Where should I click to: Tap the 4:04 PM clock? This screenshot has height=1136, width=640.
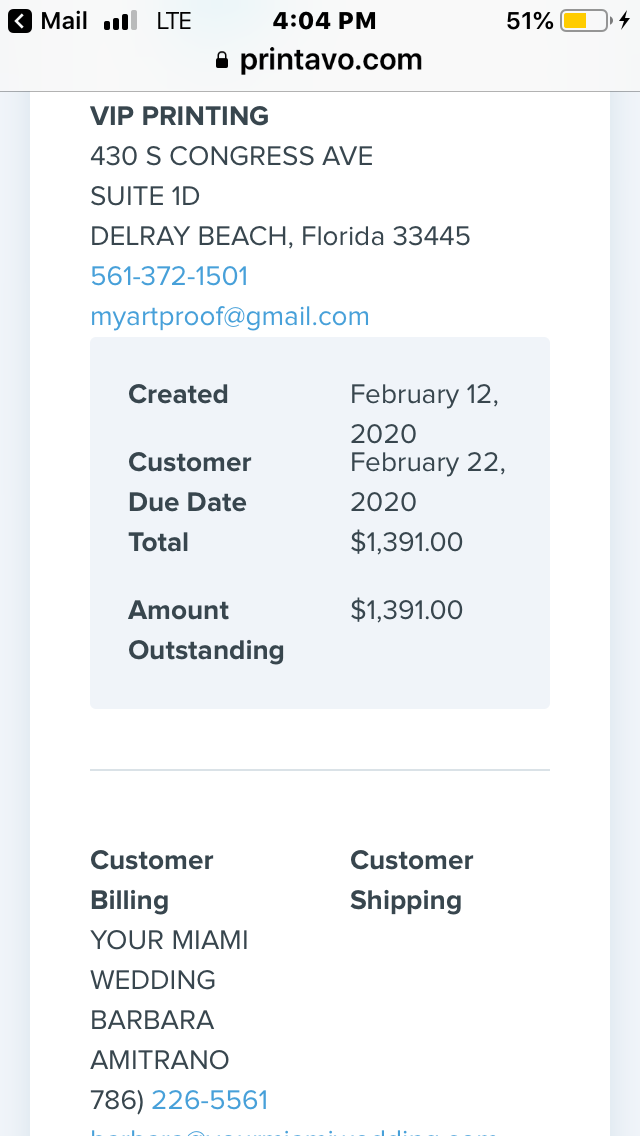click(324, 21)
